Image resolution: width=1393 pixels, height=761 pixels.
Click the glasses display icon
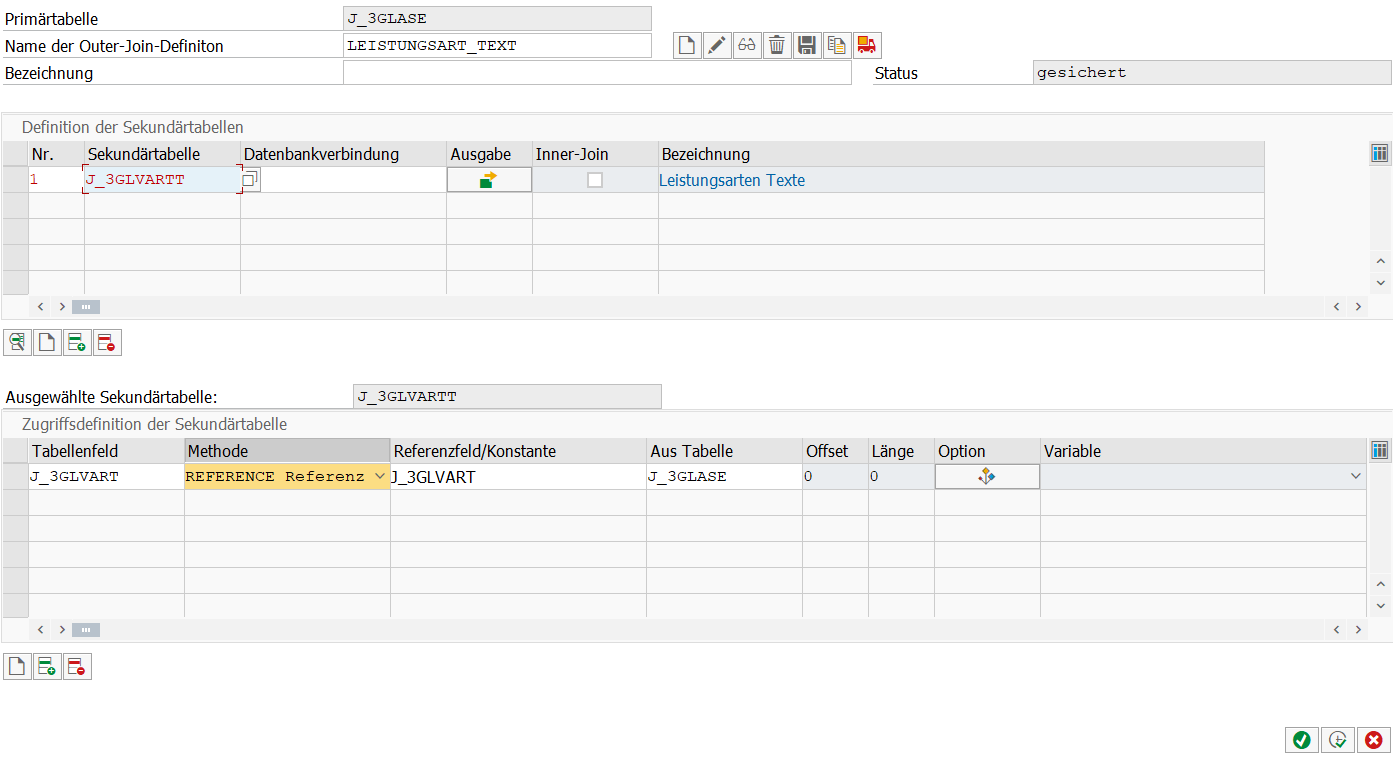coord(747,45)
